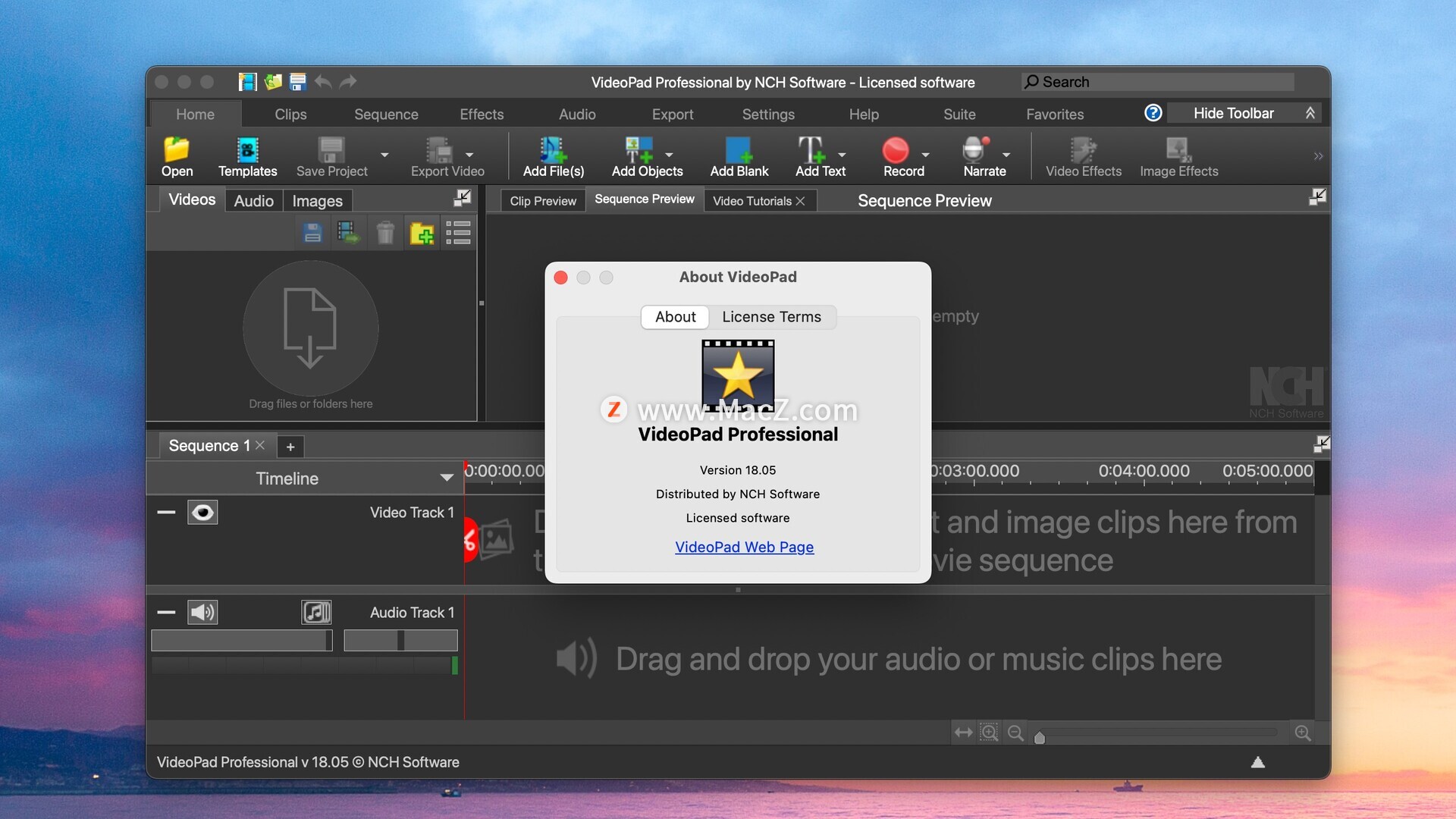This screenshot has height=819, width=1456.
Task: Click the Add File(s) icon
Action: [x=553, y=150]
